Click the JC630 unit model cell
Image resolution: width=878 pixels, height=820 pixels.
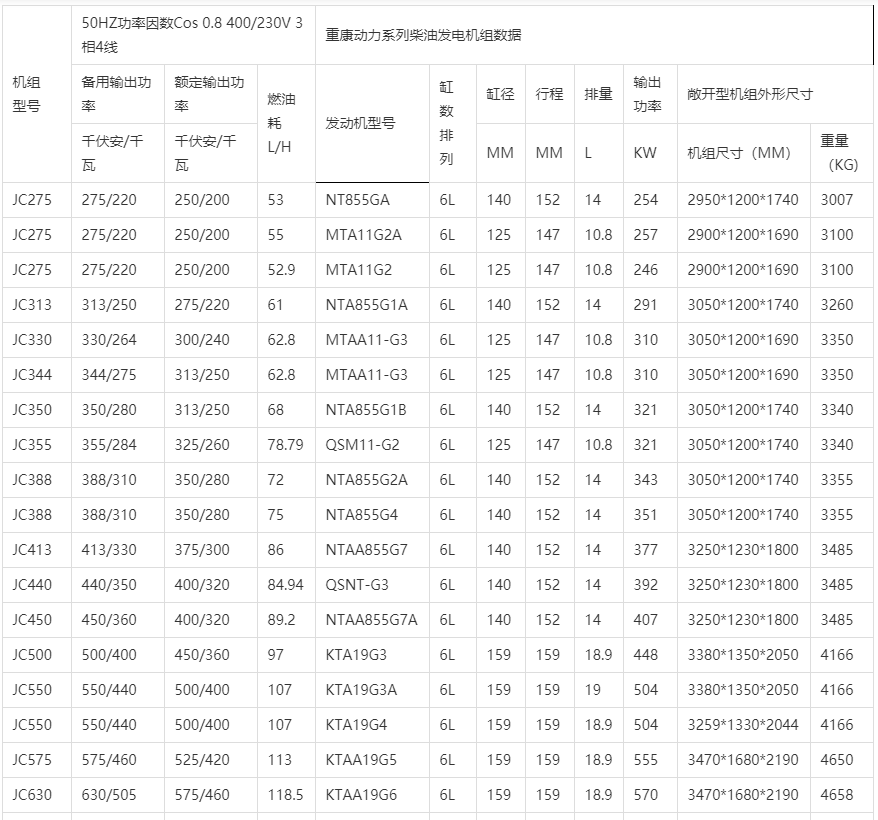tap(33, 795)
